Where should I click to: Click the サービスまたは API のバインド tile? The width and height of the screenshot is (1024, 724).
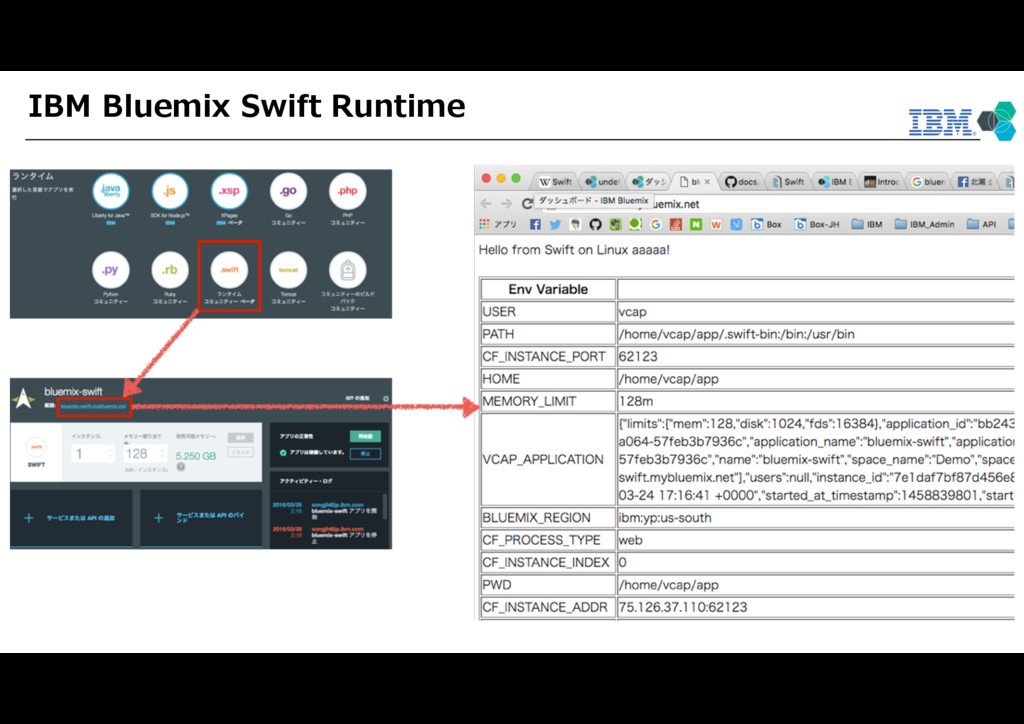point(201,518)
